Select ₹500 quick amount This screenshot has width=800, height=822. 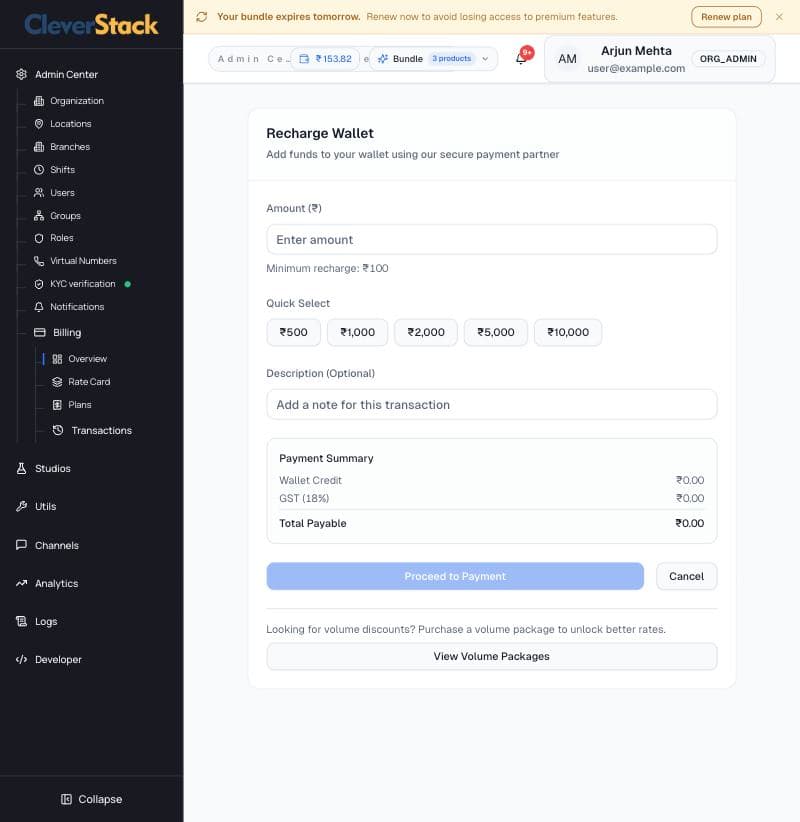(x=293, y=332)
